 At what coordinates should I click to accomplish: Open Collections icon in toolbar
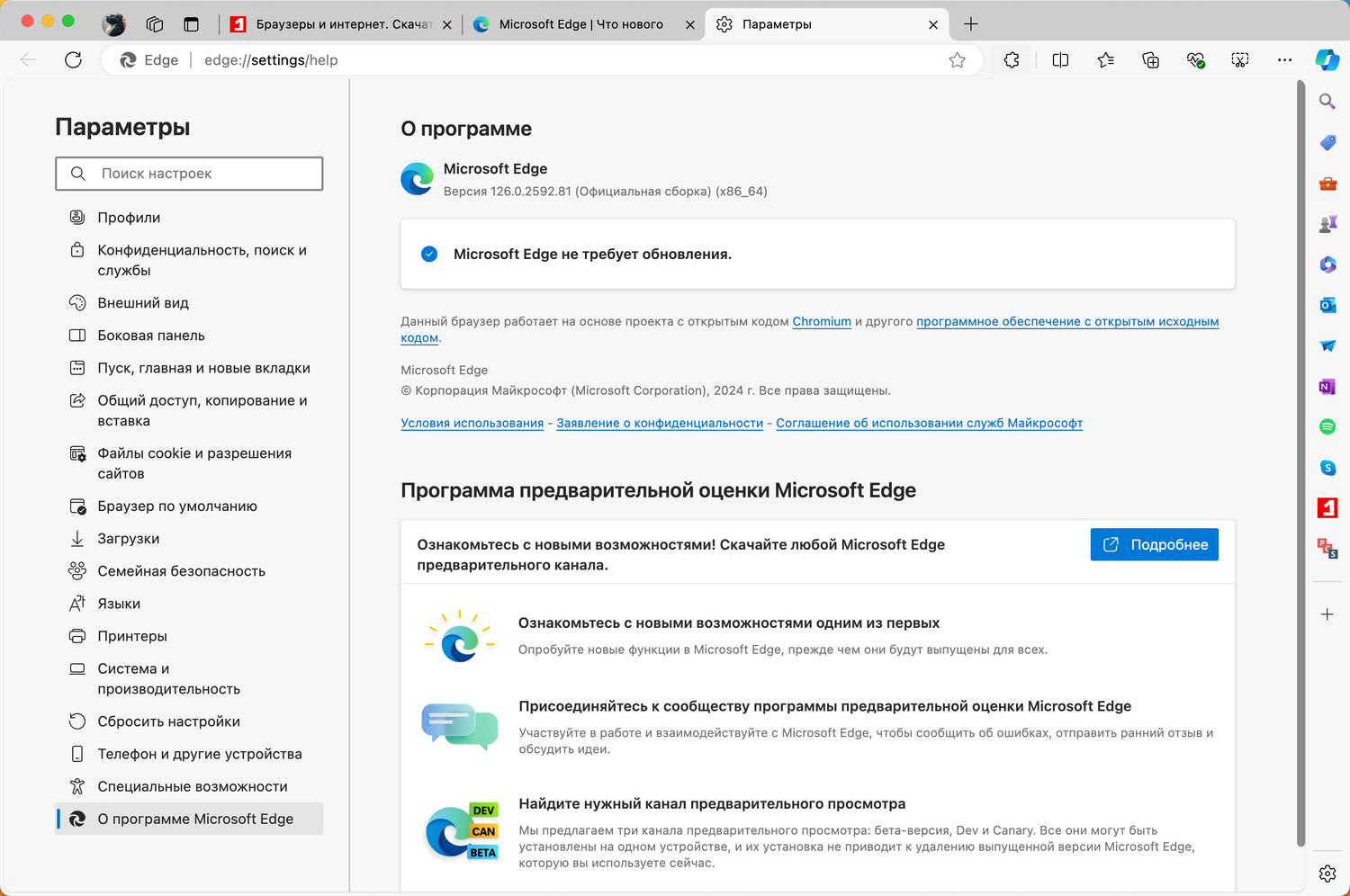(x=1150, y=60)
